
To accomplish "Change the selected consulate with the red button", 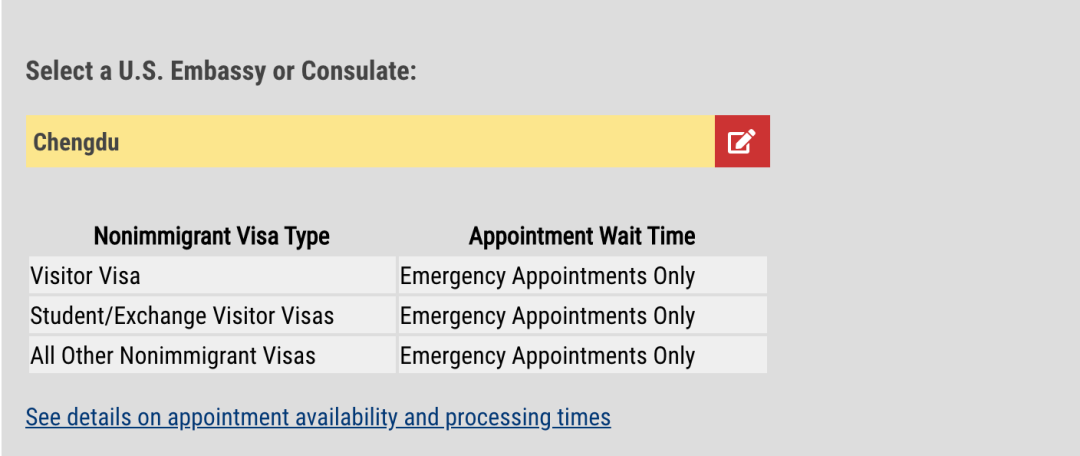I will point(742,141).
